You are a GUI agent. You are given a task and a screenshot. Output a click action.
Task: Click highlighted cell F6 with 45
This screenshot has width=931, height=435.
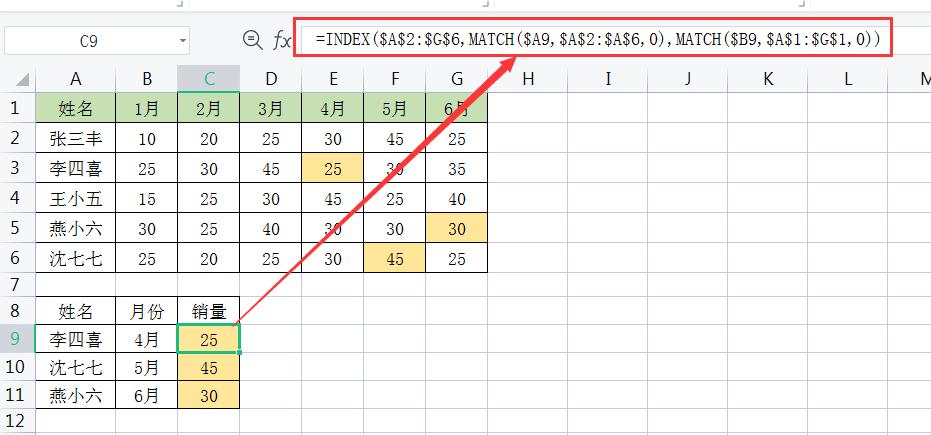click(x=395, y=258)
